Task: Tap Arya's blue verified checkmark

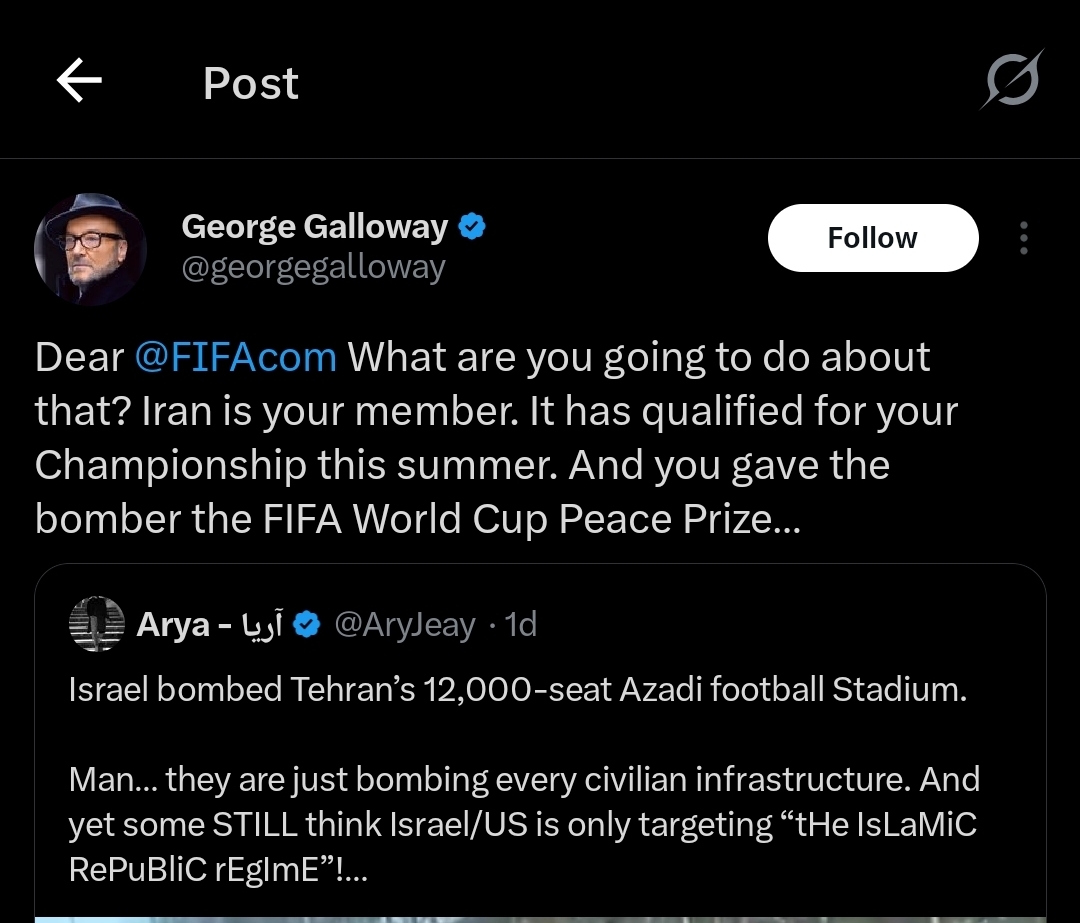Action: [x=309, y=626]
